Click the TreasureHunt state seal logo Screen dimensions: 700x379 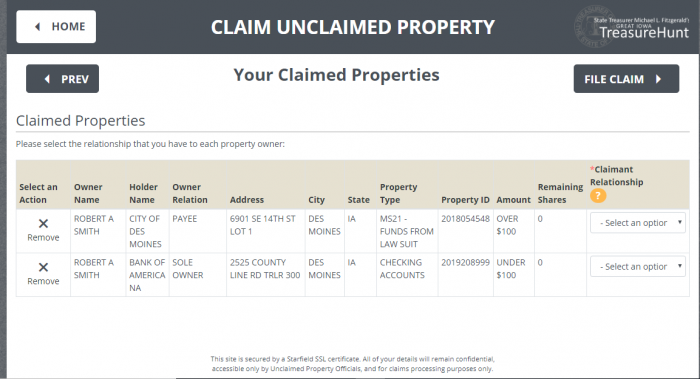tap(593, 26)
